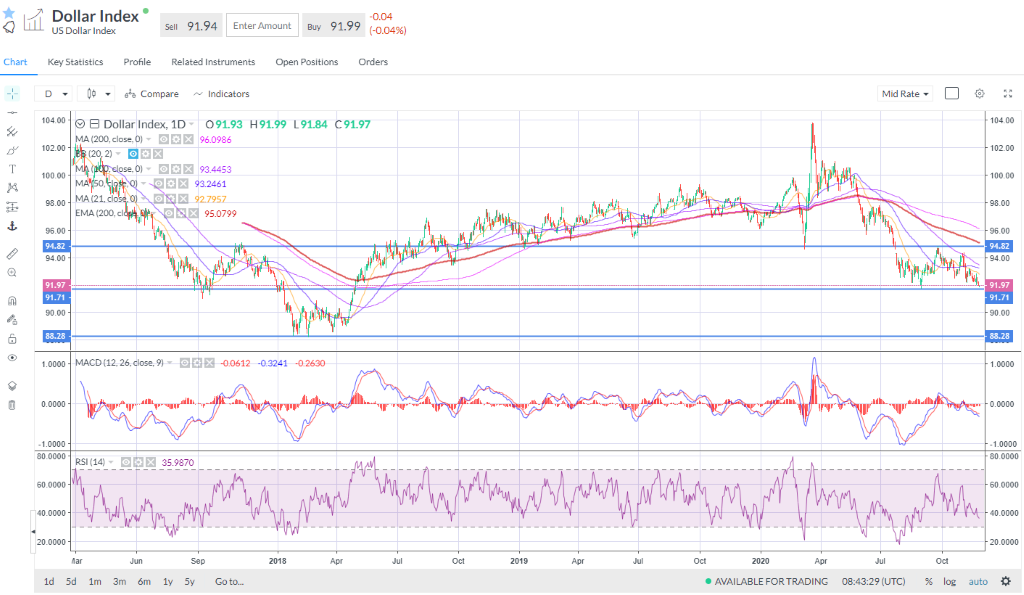1024x595 pixels.
Task: Toggle visibility of MA (50, close, 0)
Action: (x=159, y=184)
